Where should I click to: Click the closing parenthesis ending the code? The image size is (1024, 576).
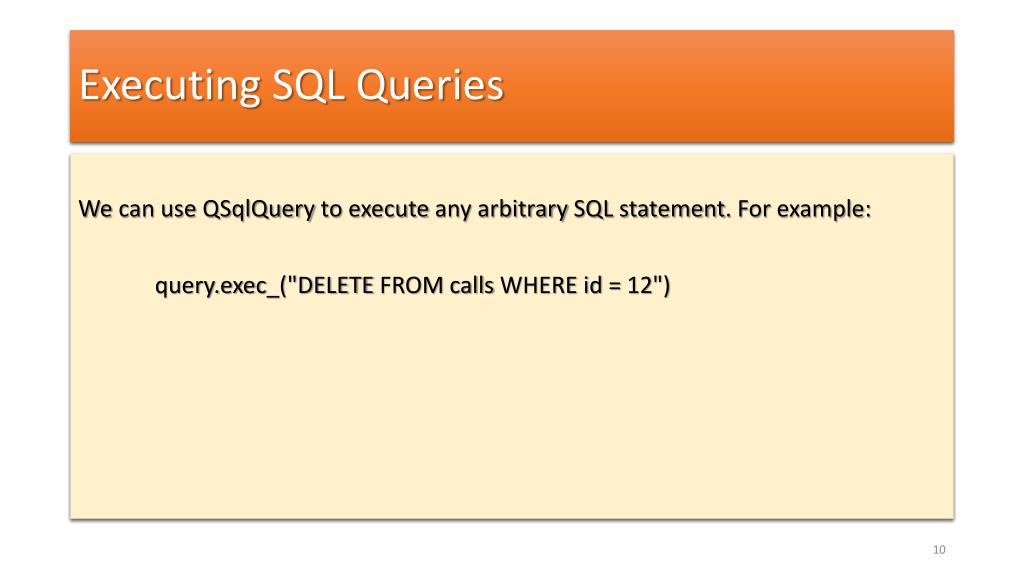666,286
